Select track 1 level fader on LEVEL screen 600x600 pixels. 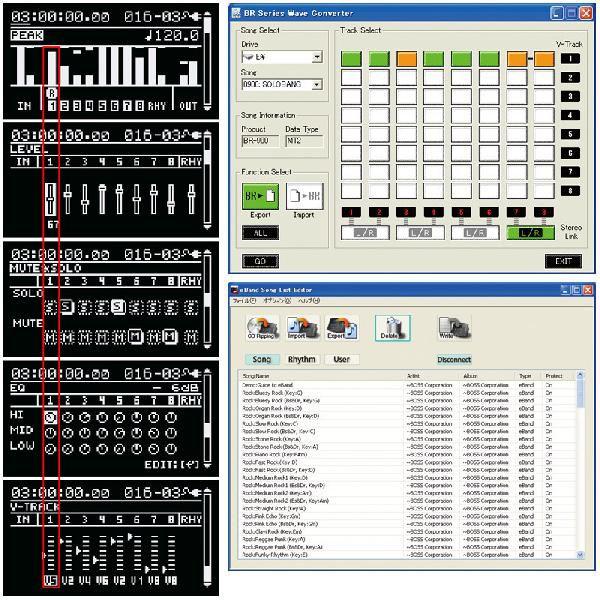51,199
